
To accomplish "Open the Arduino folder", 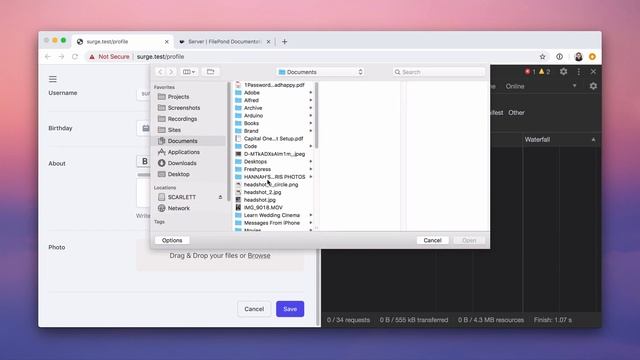I will (253, 116).
